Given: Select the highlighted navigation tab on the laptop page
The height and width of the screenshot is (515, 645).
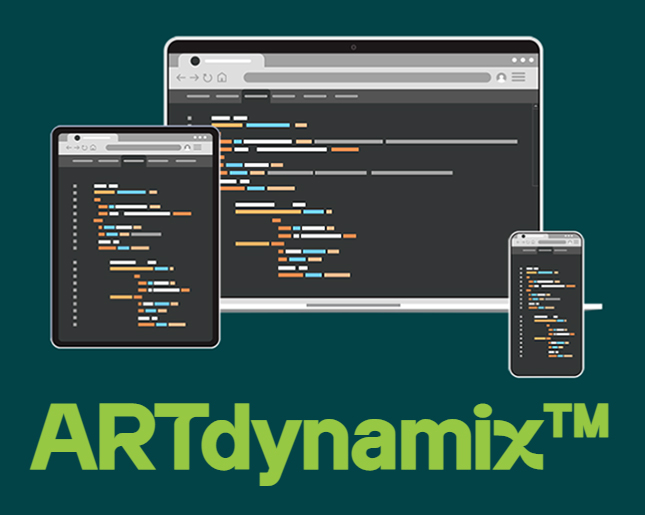Looking at the screenshot, I should click(x=256, y=96).
